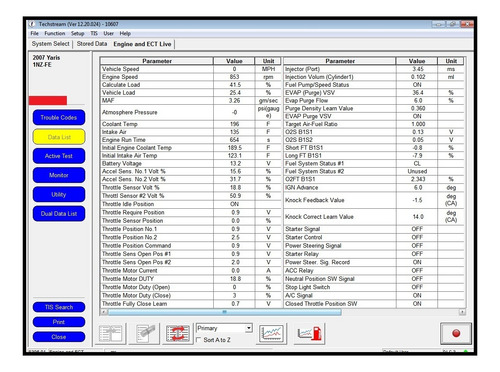Click the right table Value column header

point(417,61)
